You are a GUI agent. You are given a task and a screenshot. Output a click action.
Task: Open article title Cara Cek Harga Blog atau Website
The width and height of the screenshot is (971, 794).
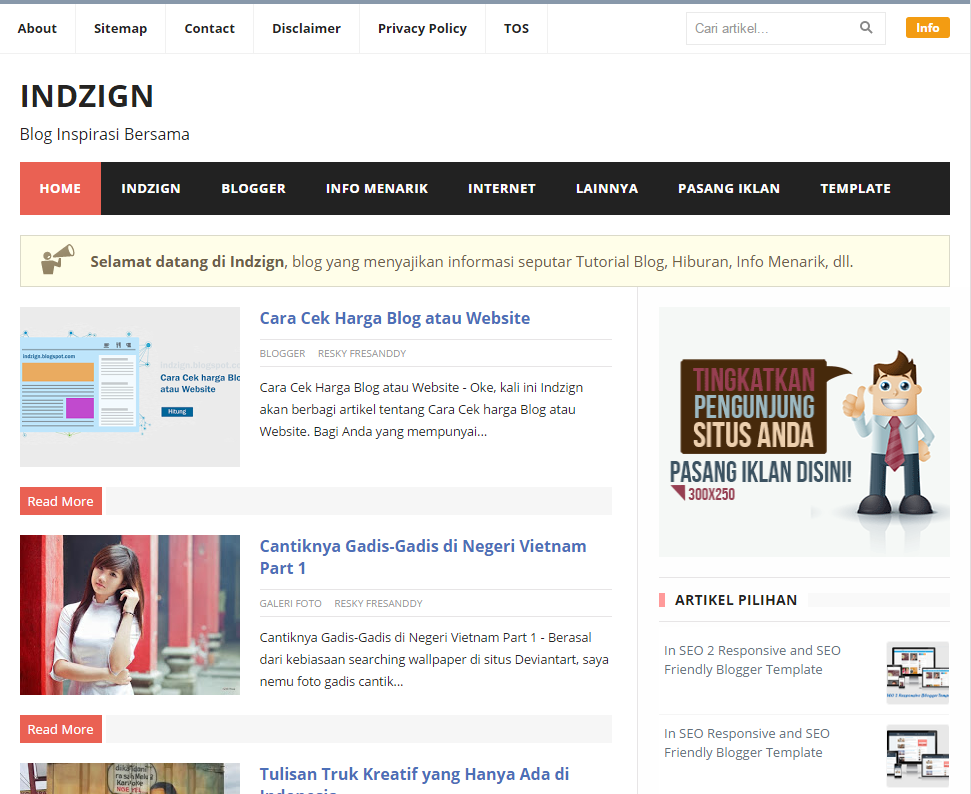[x=394, y=318]
